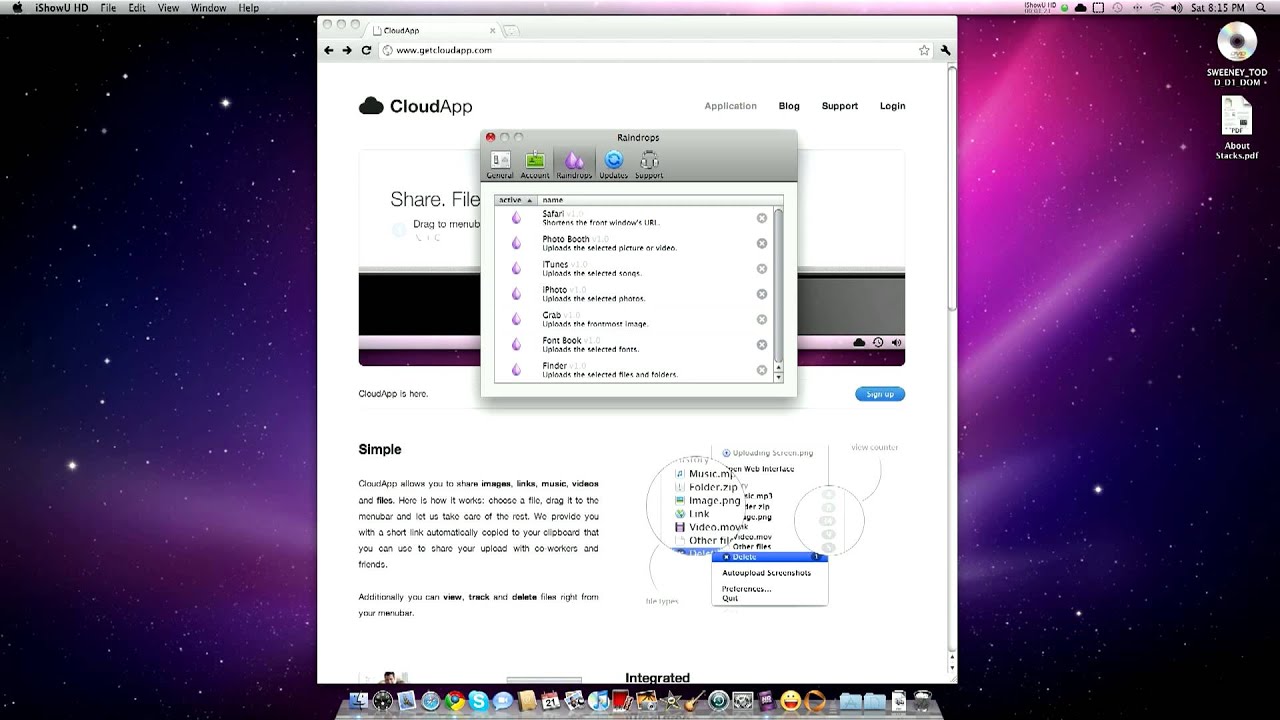Open the volume control in menu bar

pyautogui.click(x=1177, y=8)
